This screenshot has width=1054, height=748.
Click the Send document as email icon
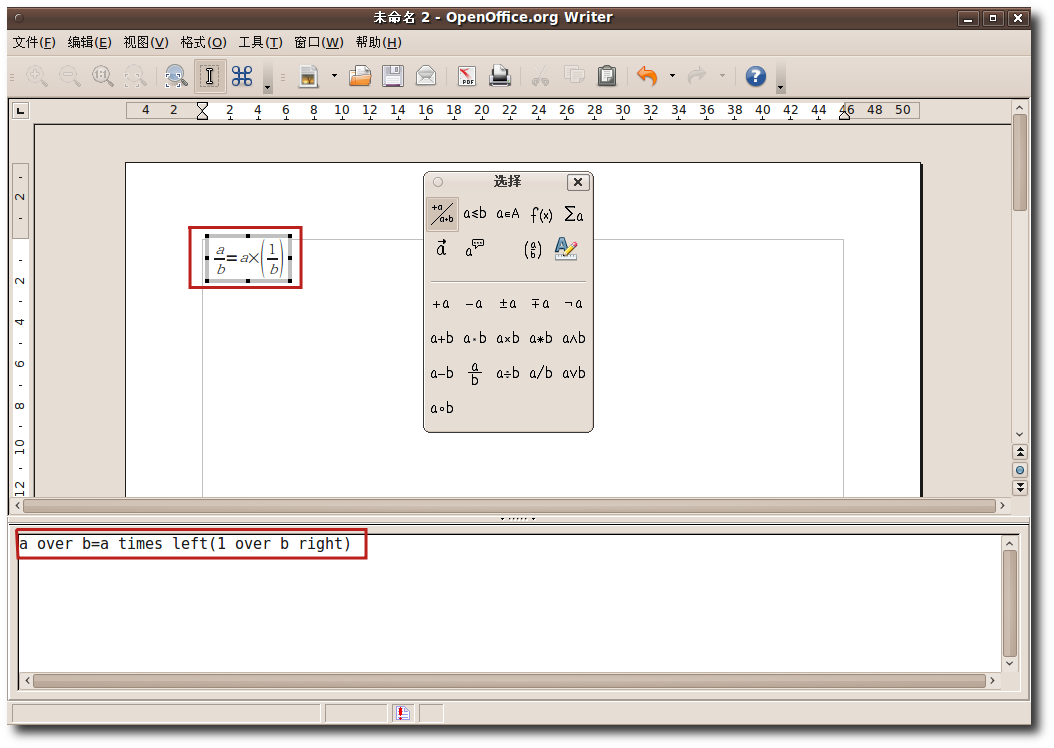[x=425, y=77]
